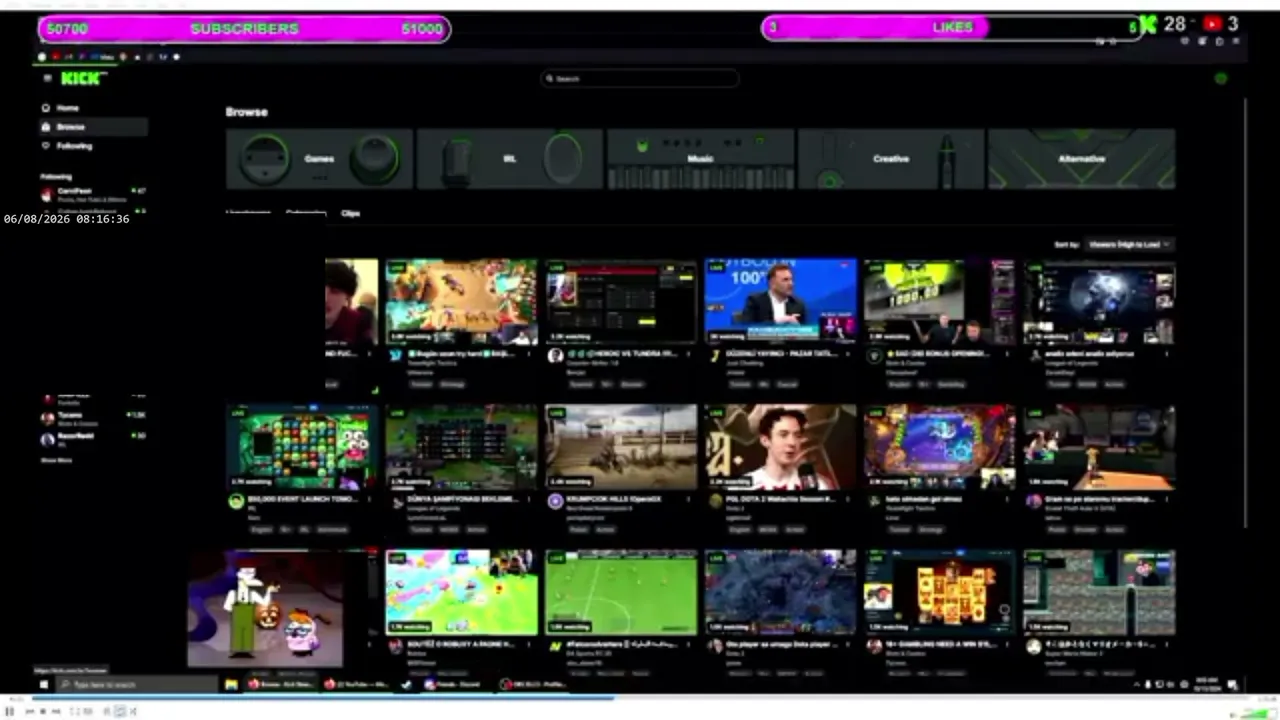Open the Alternative category card
The image size is (1280, 720).
[1082, 158]
